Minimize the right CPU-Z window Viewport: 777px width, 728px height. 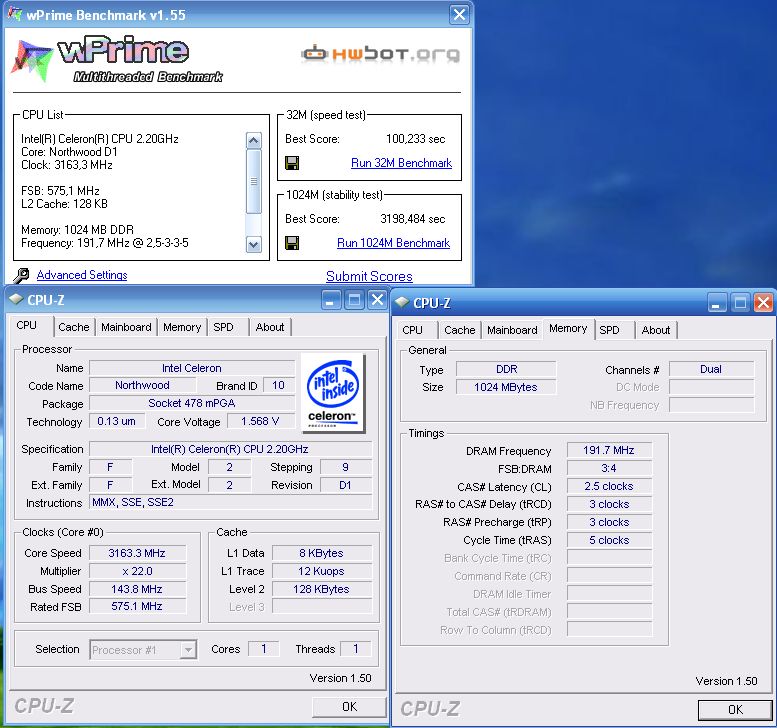pos(717,303)
